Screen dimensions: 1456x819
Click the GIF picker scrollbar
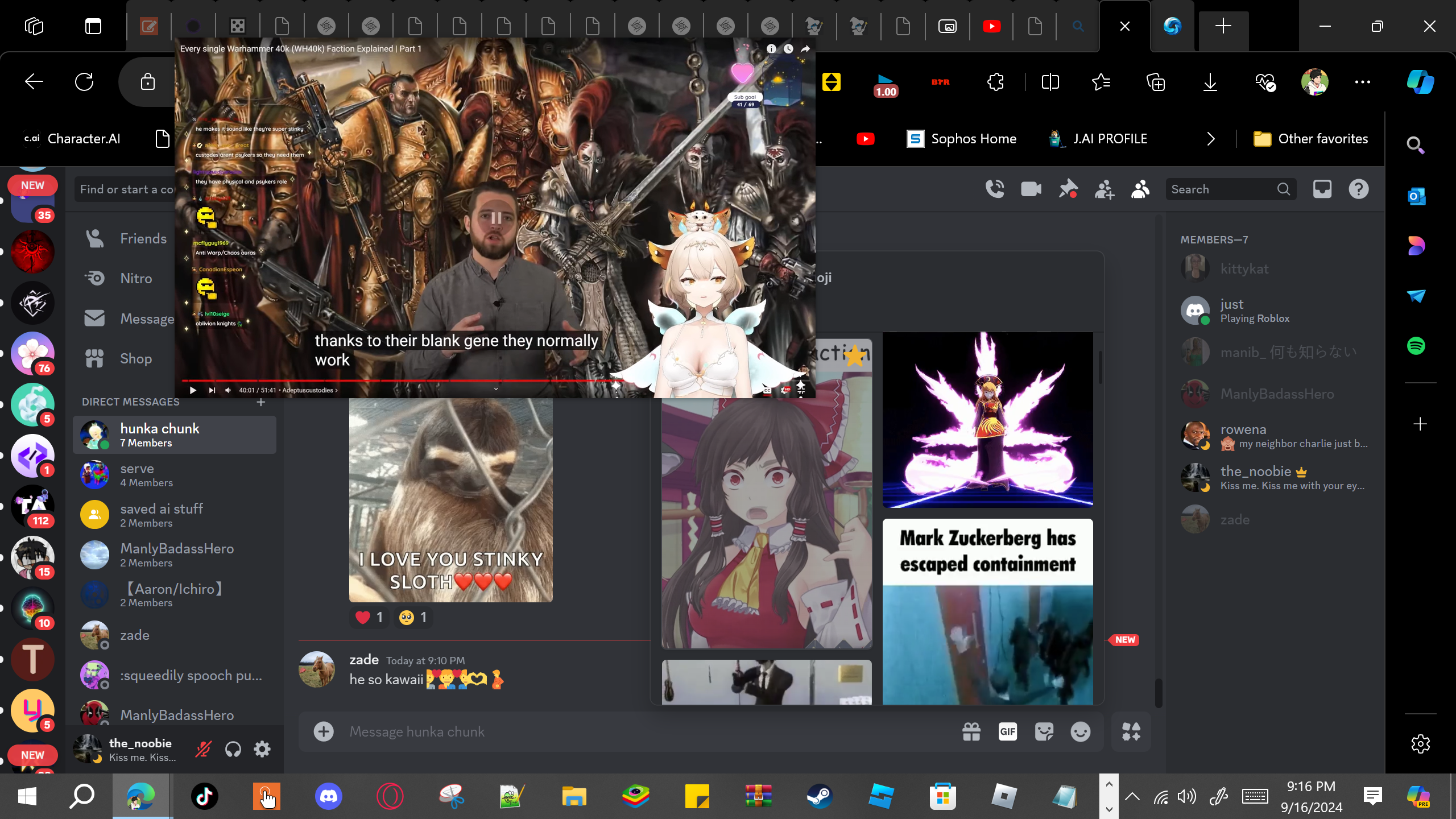[1101, 367]
